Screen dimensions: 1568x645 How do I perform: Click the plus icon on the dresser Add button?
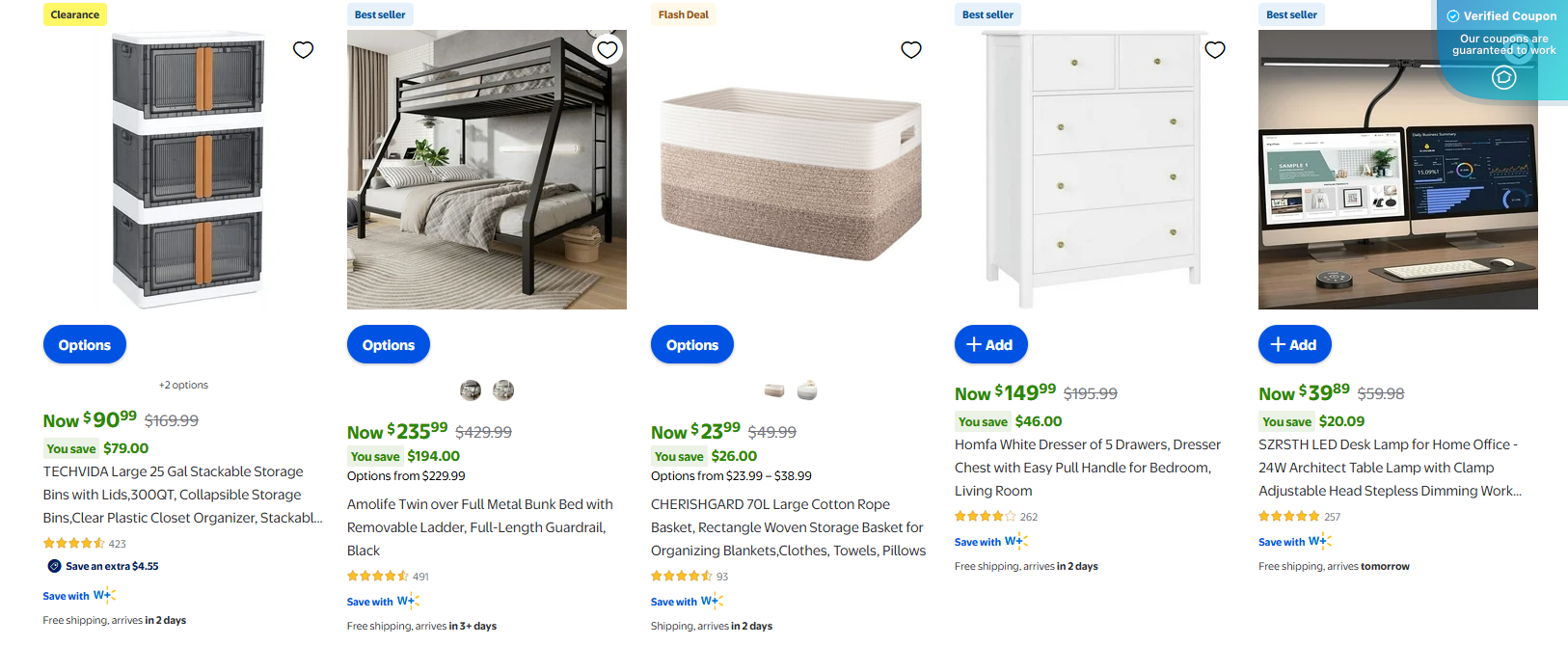click(x=974, y=344)
